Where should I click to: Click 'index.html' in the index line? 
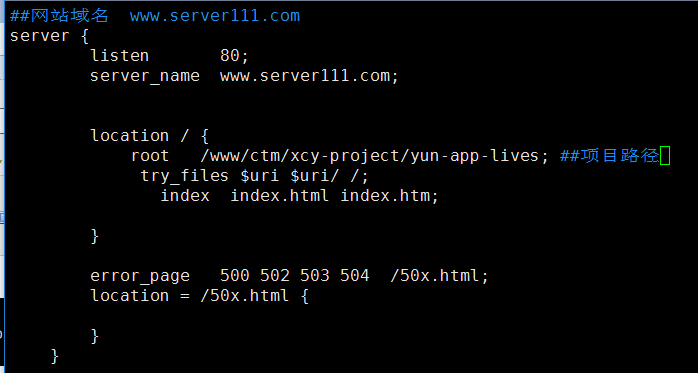[x=280, y=195]
